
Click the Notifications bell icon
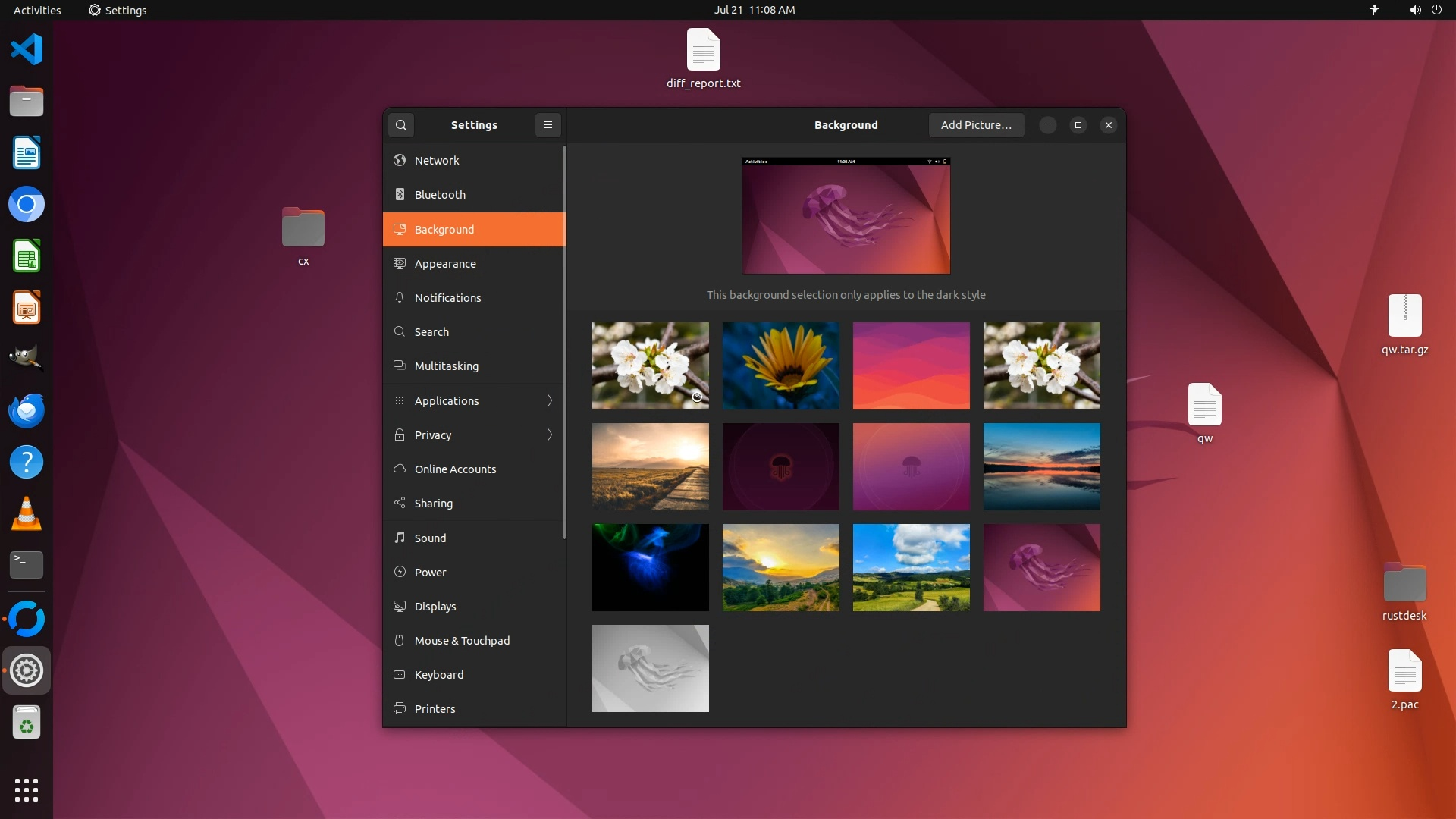click(x=400, y=298)
